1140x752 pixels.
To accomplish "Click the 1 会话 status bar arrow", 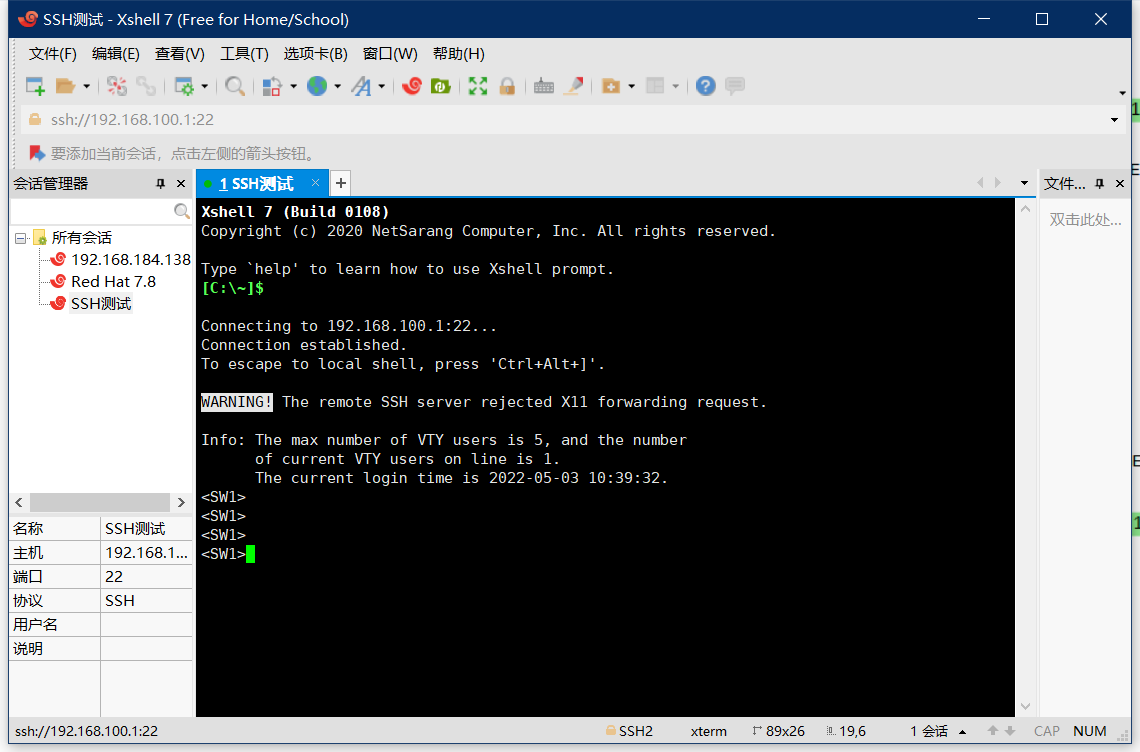I will tap(963, 732).
